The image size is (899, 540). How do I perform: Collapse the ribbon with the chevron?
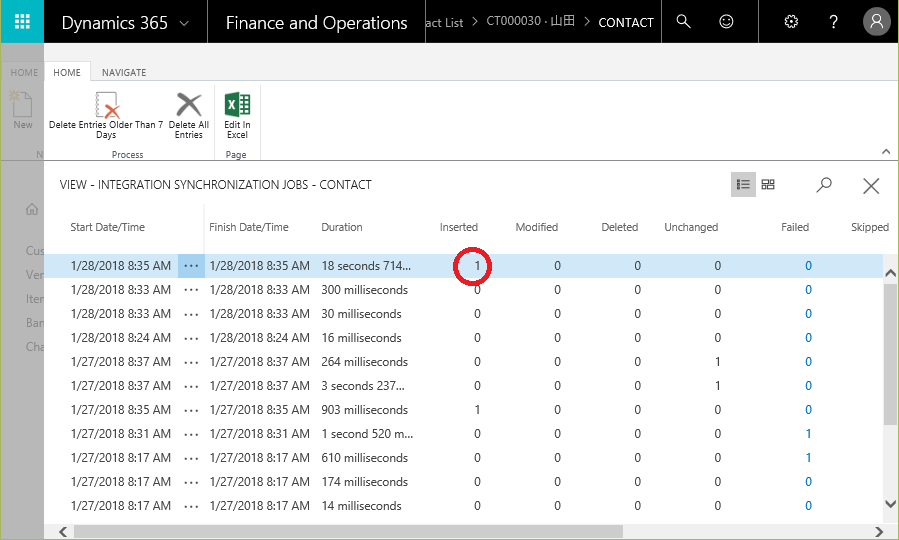(x=886, y=151)
